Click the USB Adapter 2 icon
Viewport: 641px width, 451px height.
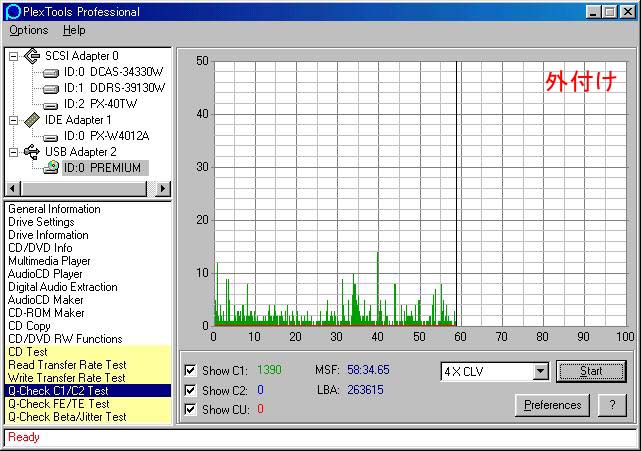click(x=32, y=152)
